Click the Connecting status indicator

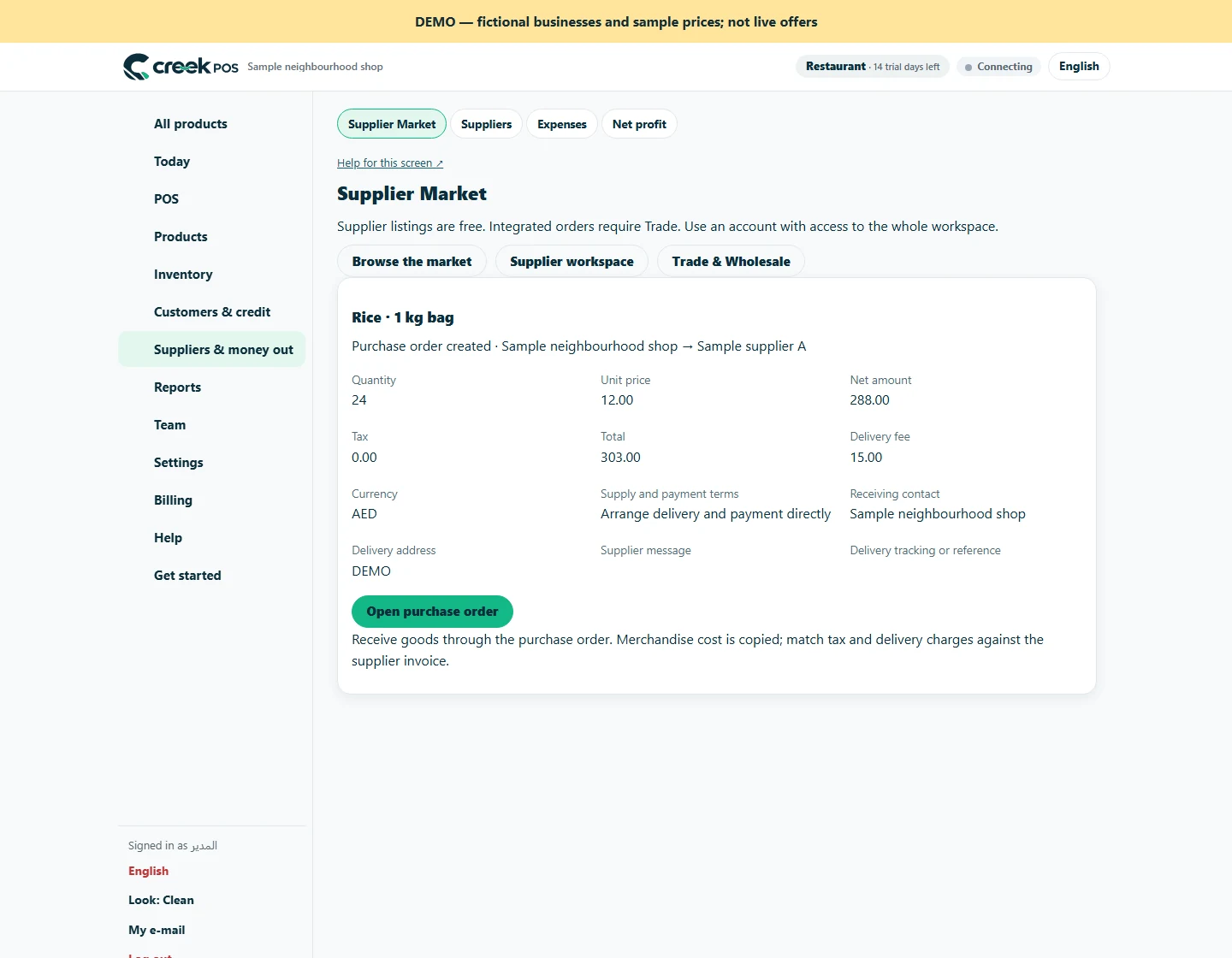[998, 67]
